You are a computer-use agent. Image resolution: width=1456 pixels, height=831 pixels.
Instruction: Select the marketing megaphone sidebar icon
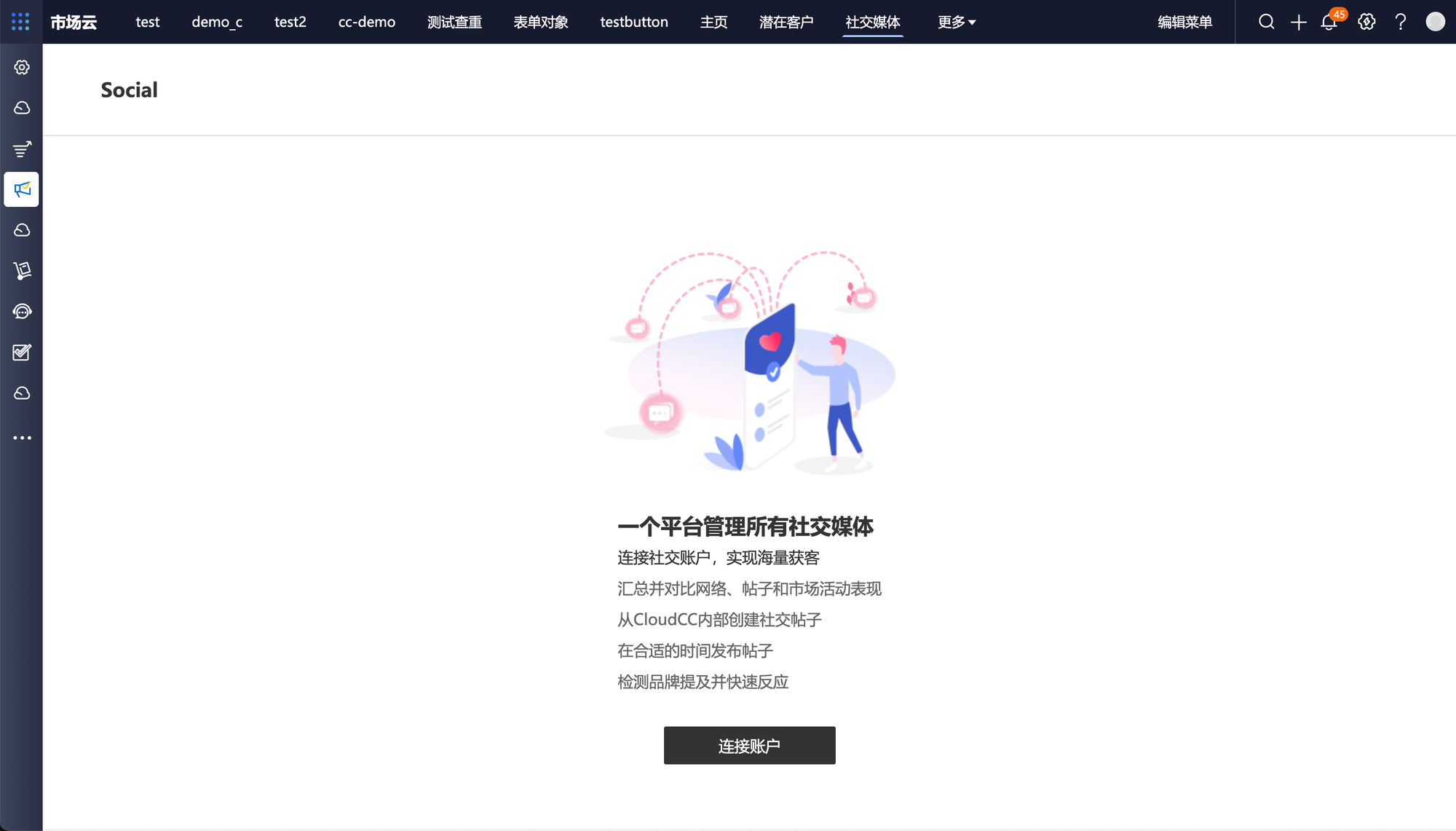pyautogui.click(x=22, y=189)
